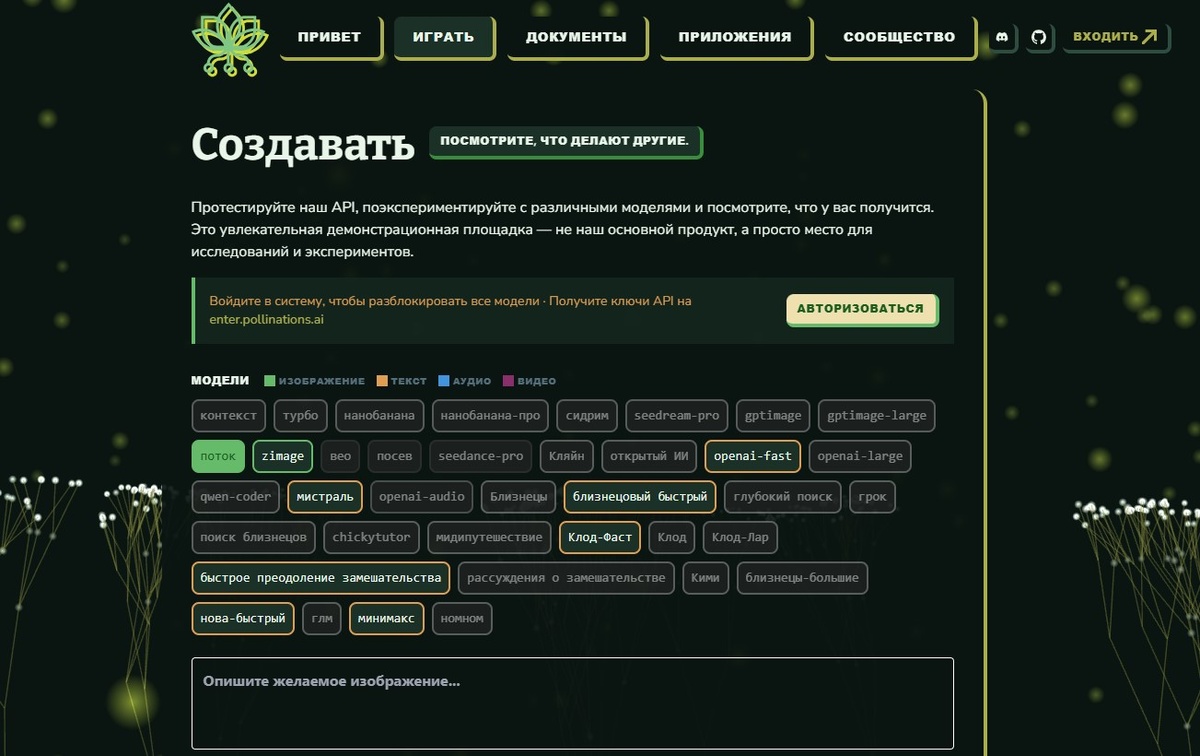
Task: Choose the вео video model
Action: [x=340, y=456]
